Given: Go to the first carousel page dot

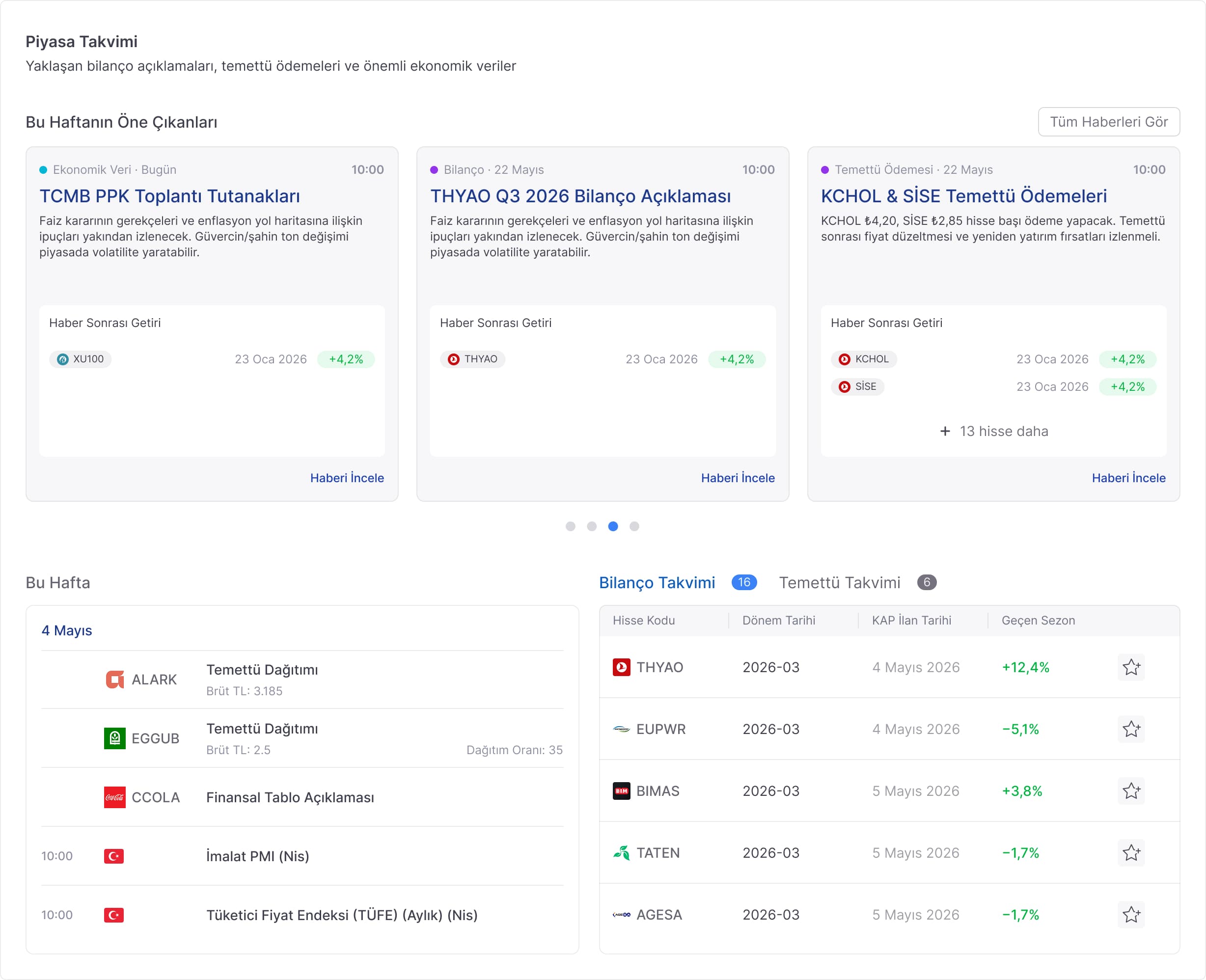Looking at the screenshot, I should (x=571, y=526).
